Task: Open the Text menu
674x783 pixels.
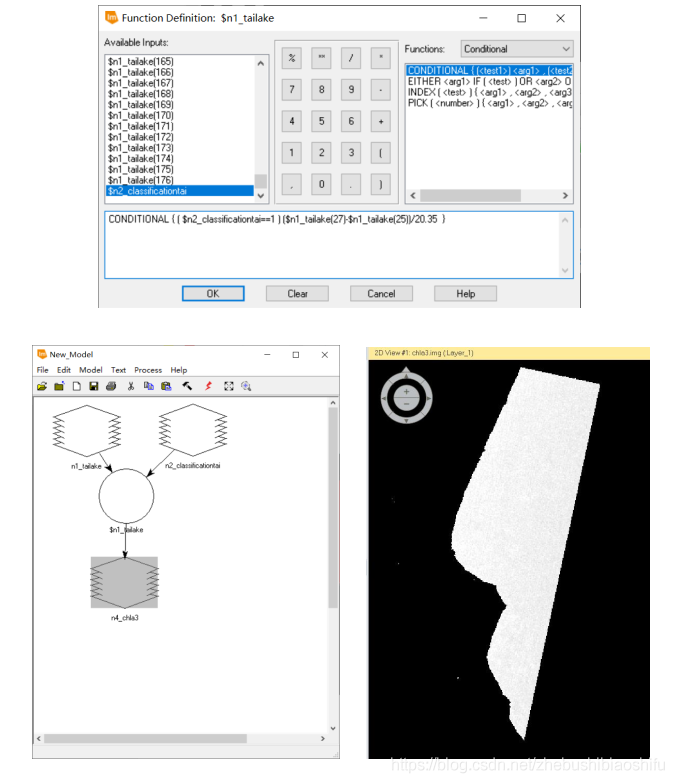Action: pyautogui.click(x=118, y=370)
